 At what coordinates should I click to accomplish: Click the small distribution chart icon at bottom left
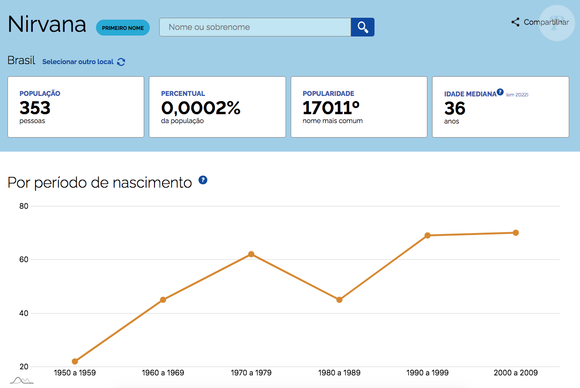[21, 380]
